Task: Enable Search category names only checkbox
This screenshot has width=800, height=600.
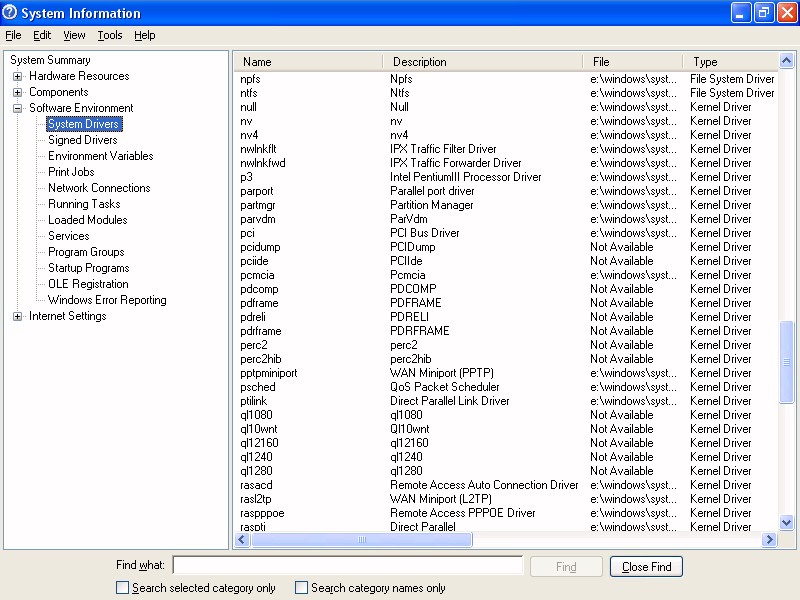Action: tap(302, 588)
